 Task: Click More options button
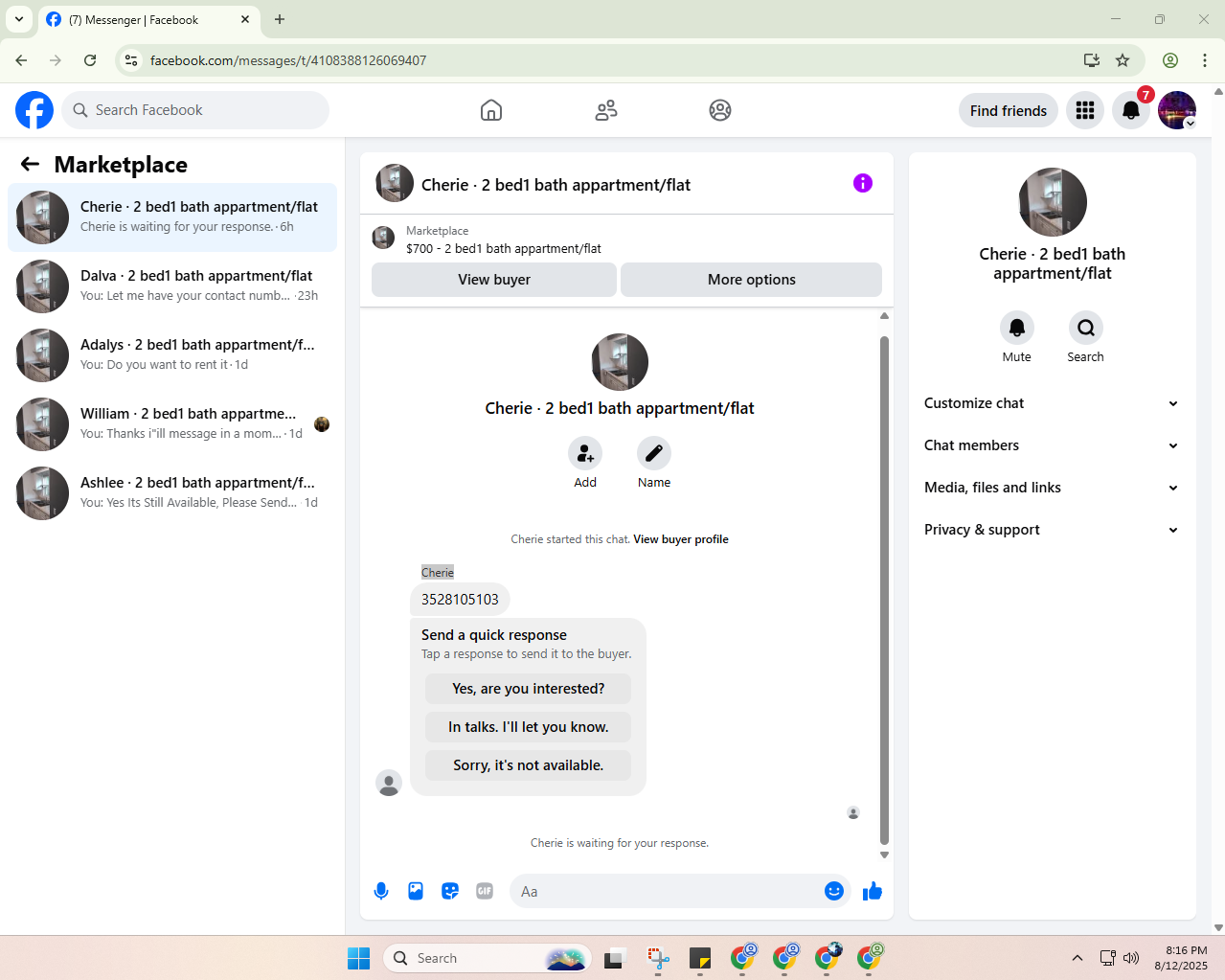coord(752,280)
